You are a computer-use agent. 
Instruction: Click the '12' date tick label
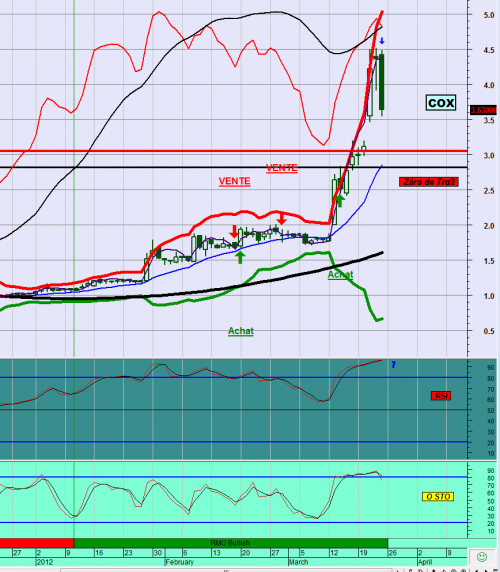click(334, 553)
